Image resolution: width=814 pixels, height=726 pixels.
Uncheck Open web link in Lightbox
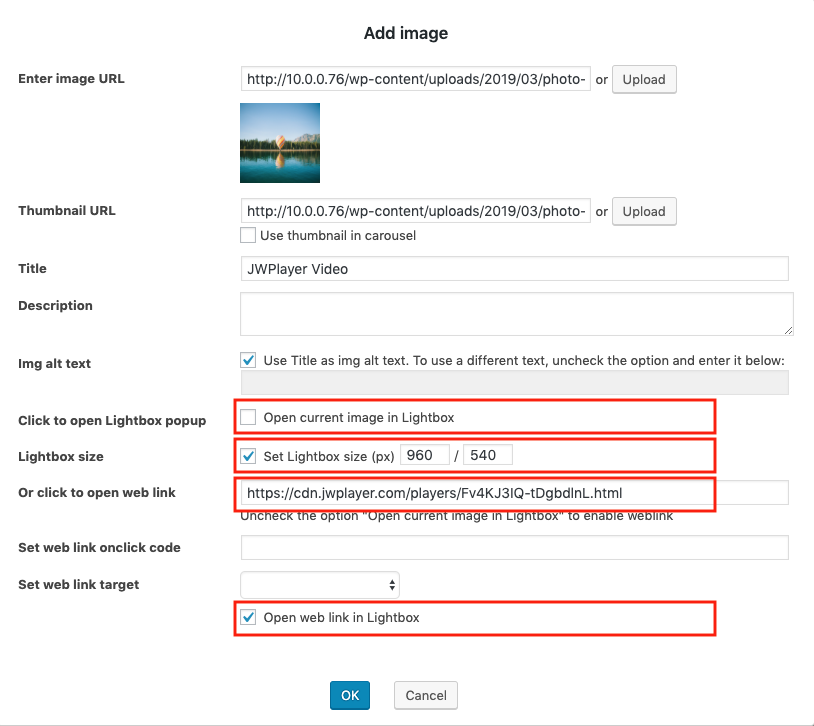(248, 617)
